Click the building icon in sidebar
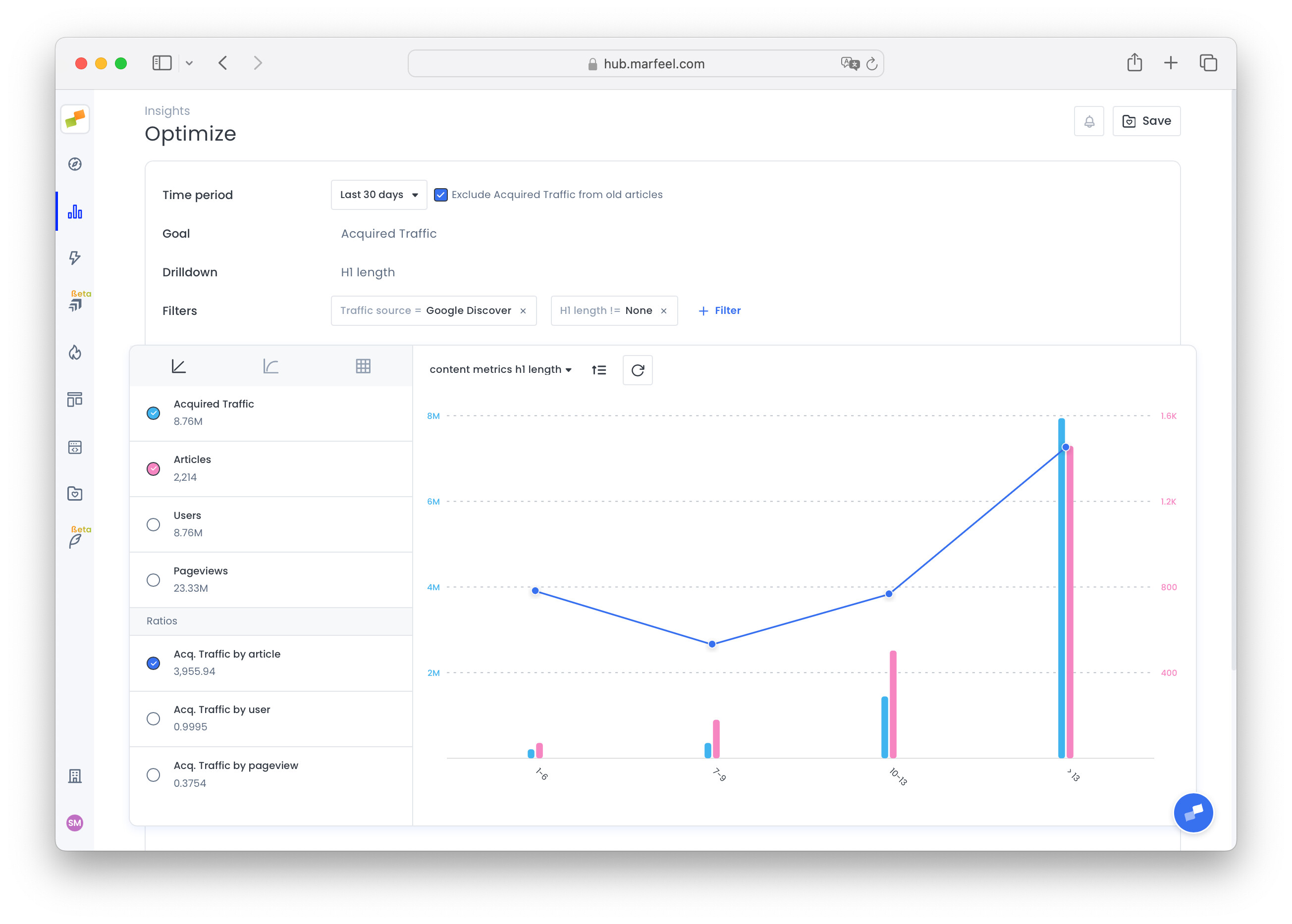This screenshot has width=1292, height=924. pyautogui.click(x=75, y=776)
